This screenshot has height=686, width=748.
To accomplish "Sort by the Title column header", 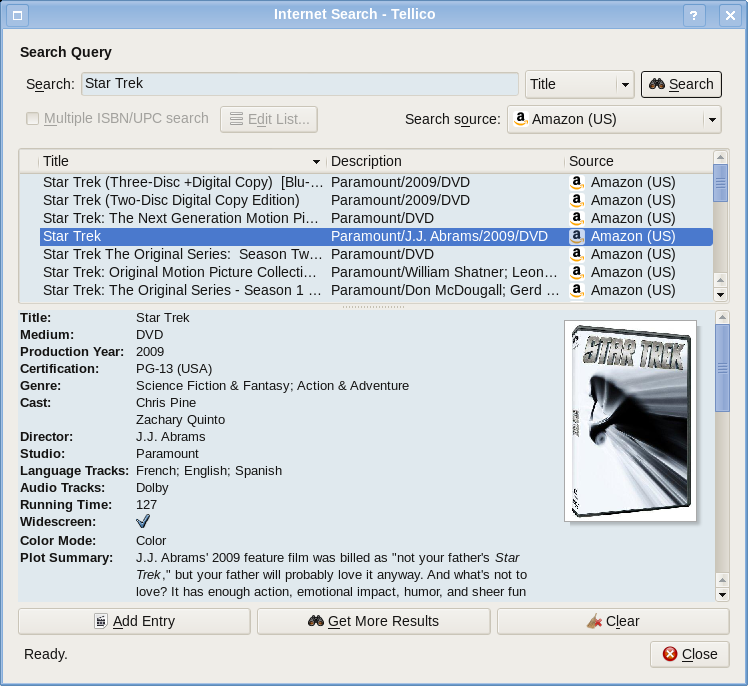I will tap(181, 161).
